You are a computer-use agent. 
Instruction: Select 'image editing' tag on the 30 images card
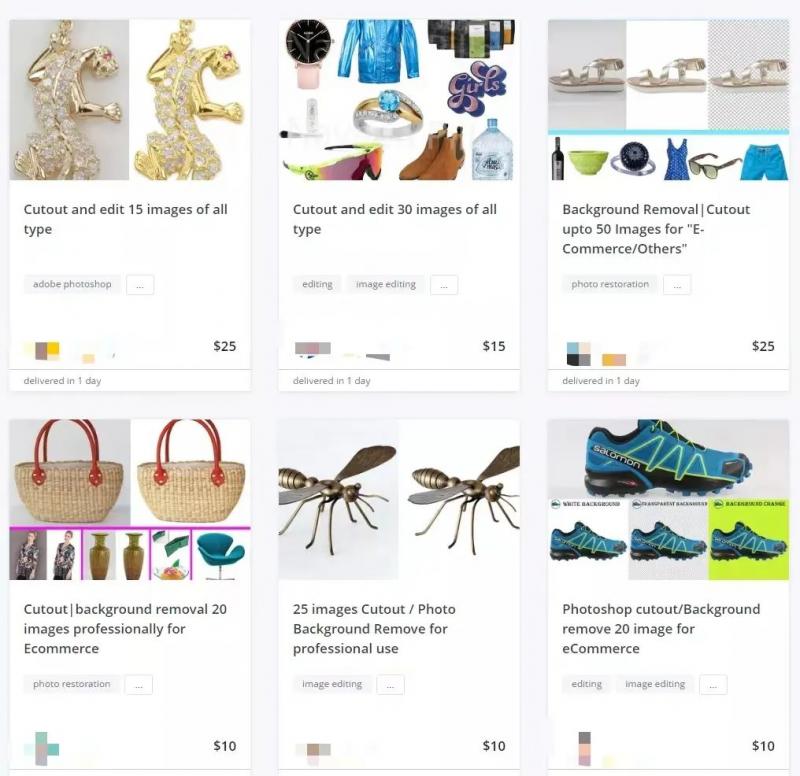pos(386,284)
